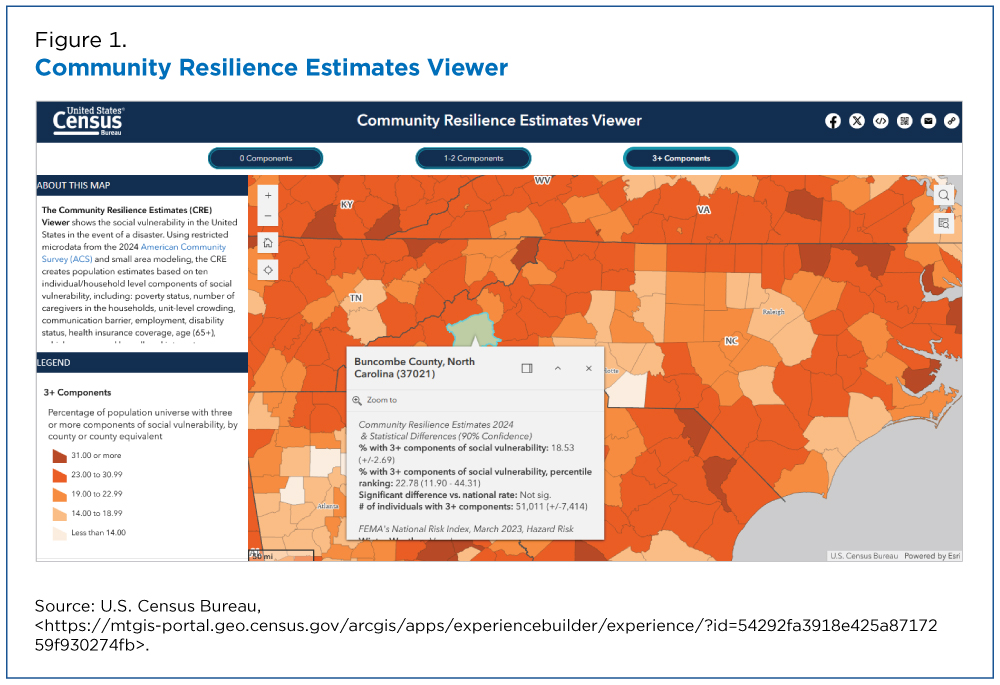
Task: Copy link with the chain icon
Action: click(x=952, y=121)
